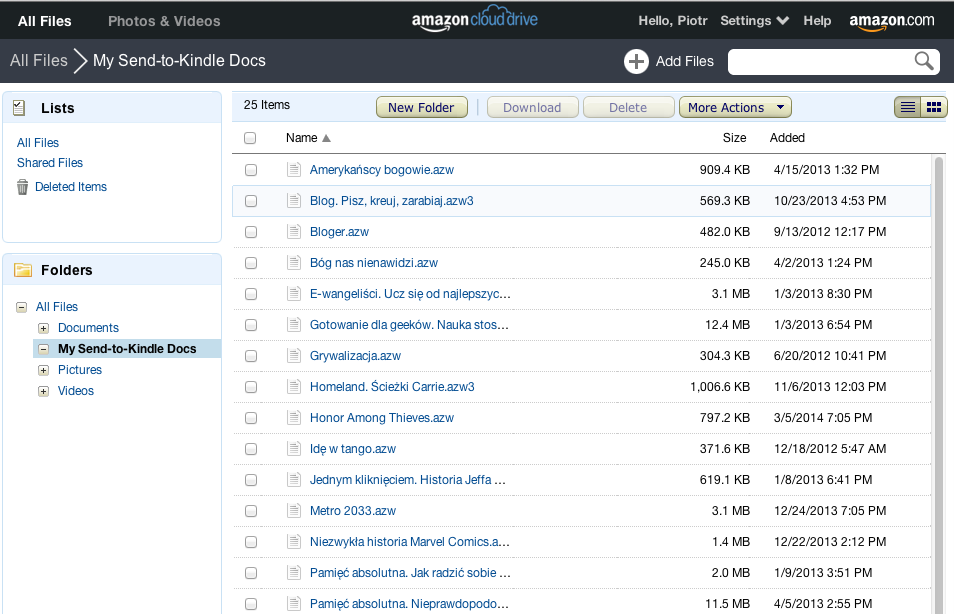The height and width of the screenshot is (614, 954).
Task: Collapse the My Send-to-Kindle Docs folder
Action: click(43, 349)
